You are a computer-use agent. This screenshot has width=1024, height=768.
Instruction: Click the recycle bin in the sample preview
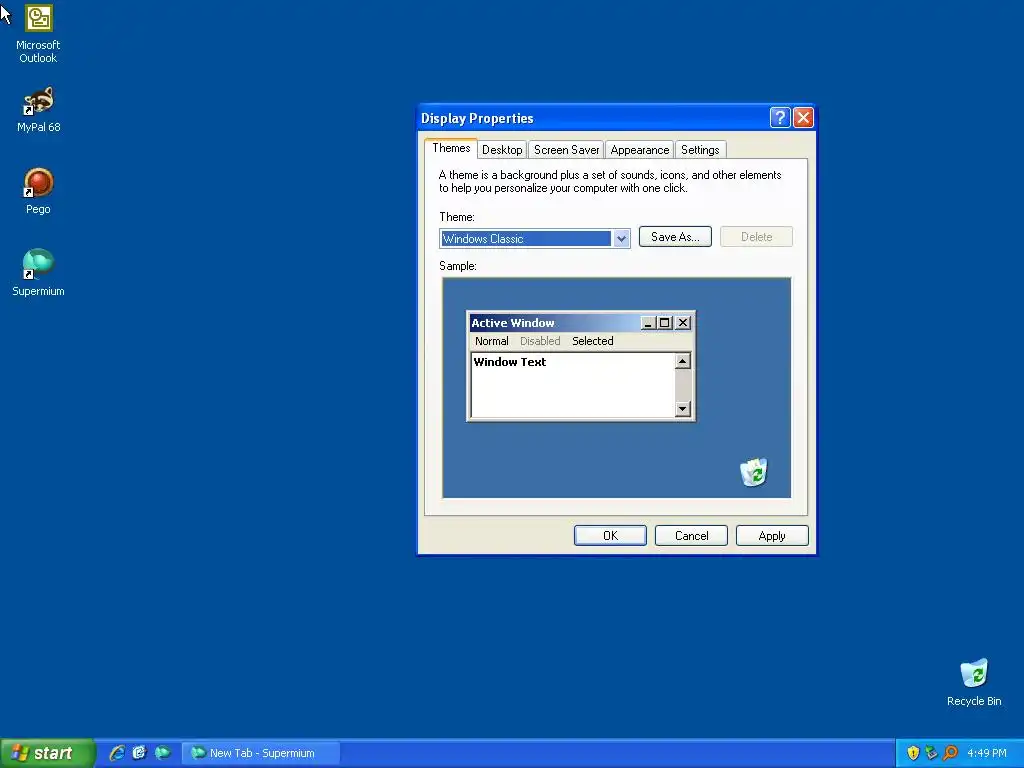coord(754,472)
